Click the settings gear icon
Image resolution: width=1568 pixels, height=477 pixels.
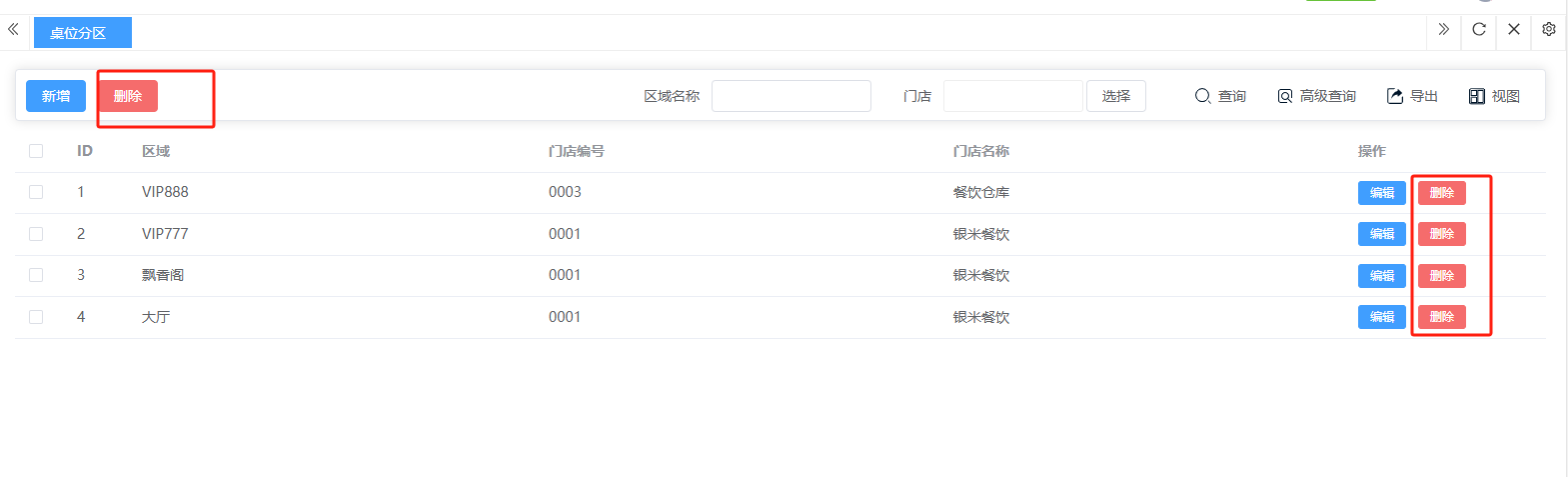point(1548,30)
